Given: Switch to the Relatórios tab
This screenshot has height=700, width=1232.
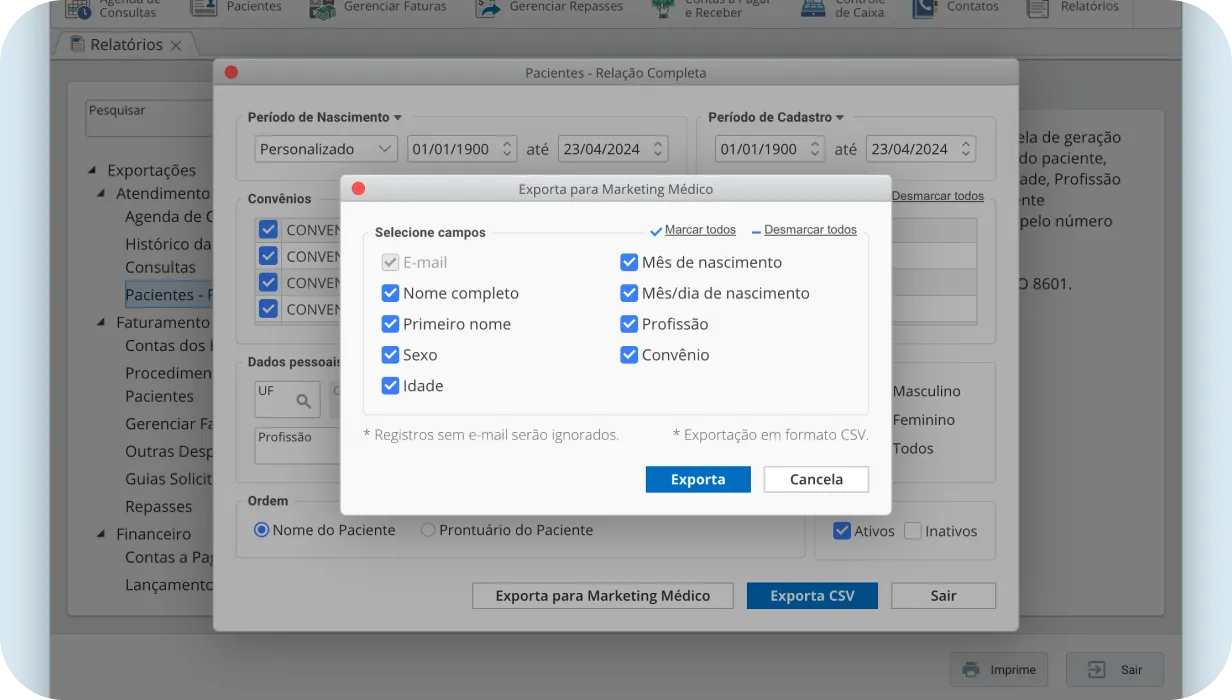Looking at the screenshot, I should (x=125, y=45).
